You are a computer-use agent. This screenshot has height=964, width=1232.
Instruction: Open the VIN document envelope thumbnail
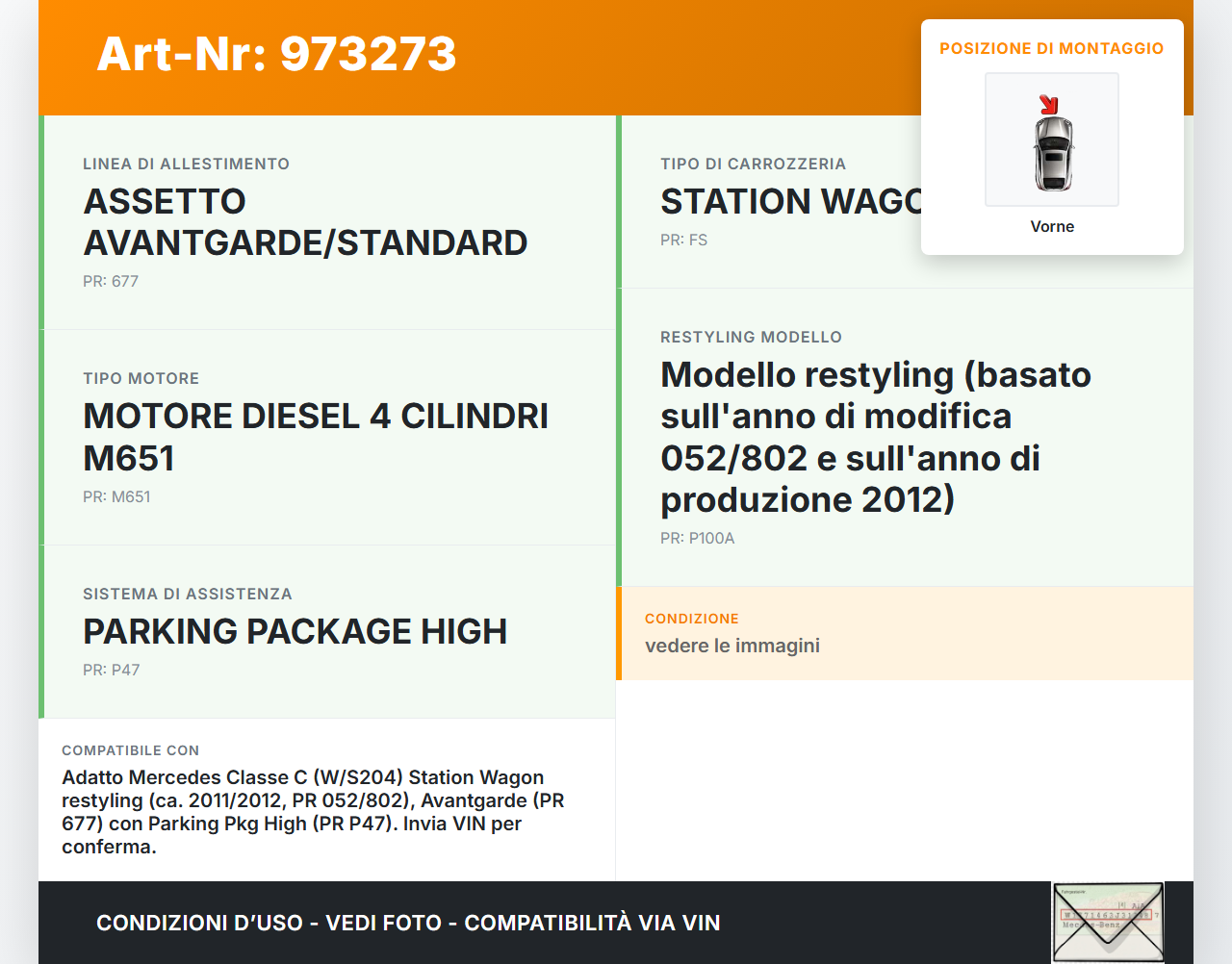point(1108,922)
